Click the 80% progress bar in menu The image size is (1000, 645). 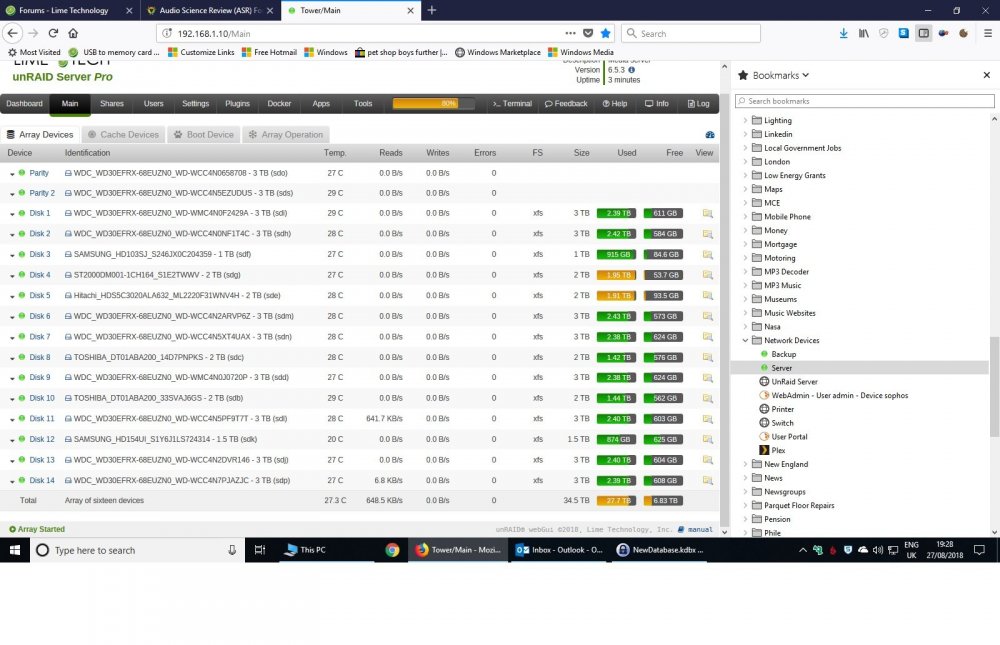(x=433, y=103)
